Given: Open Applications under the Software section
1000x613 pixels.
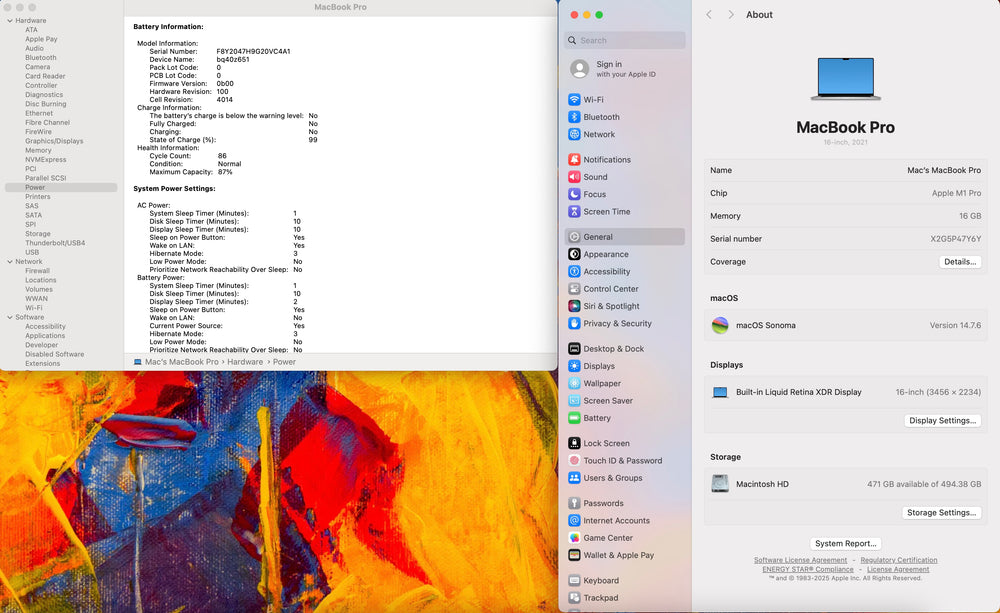Looking at the screenshot, I should tap(45, 336).
